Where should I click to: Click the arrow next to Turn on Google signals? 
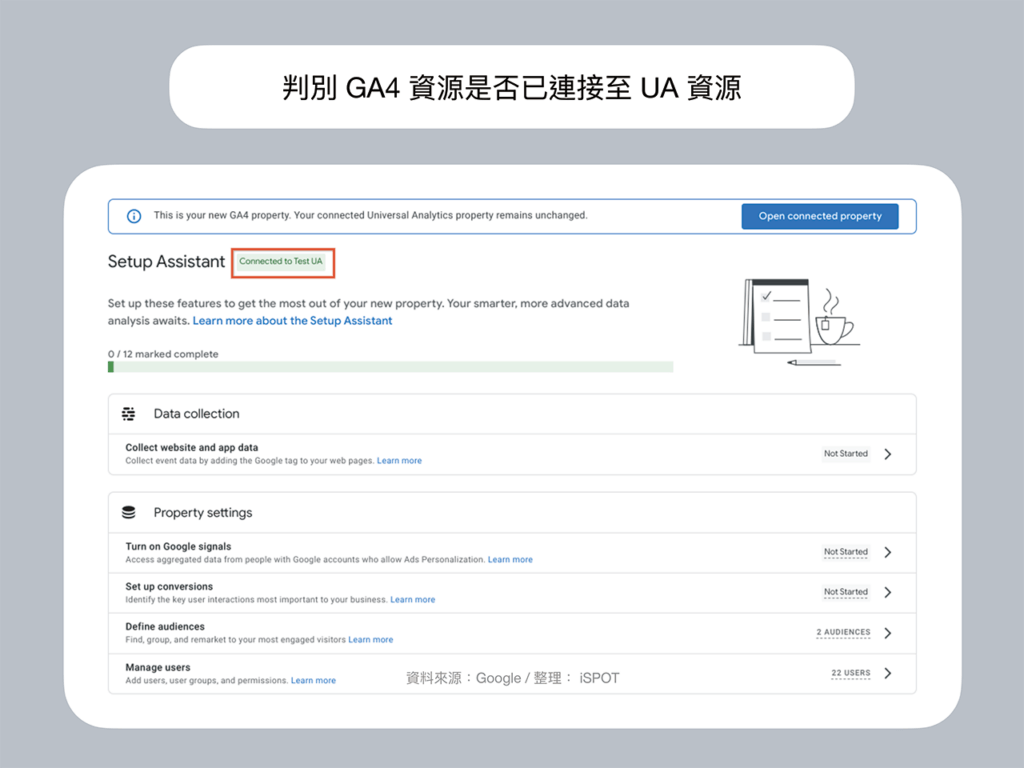888,552
